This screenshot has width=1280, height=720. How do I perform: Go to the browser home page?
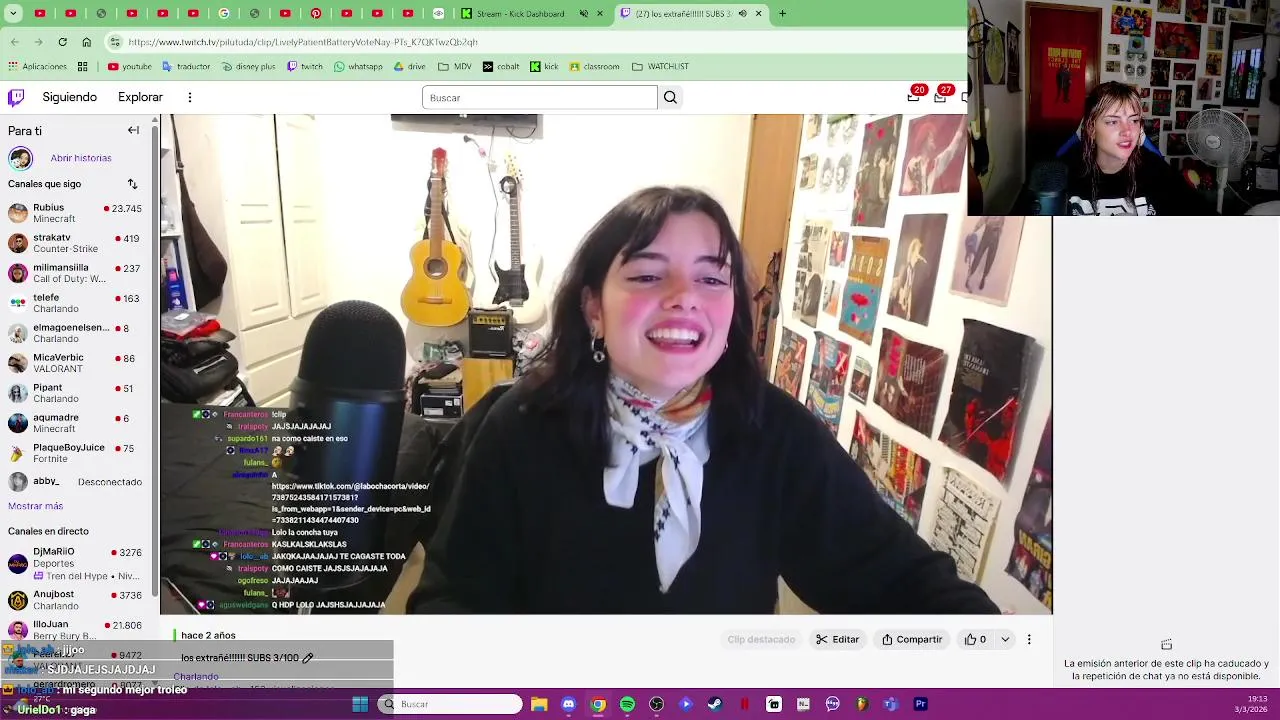coord(86,42)
